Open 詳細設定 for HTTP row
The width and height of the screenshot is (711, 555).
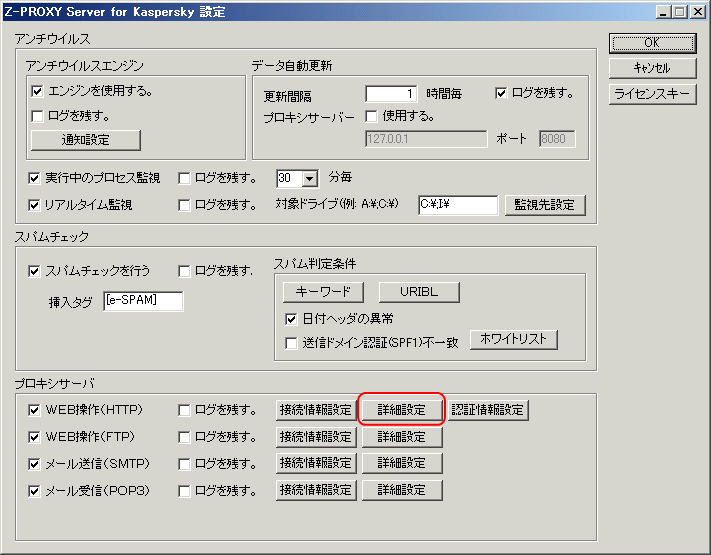pyautogui.click(x=402, y=410)
